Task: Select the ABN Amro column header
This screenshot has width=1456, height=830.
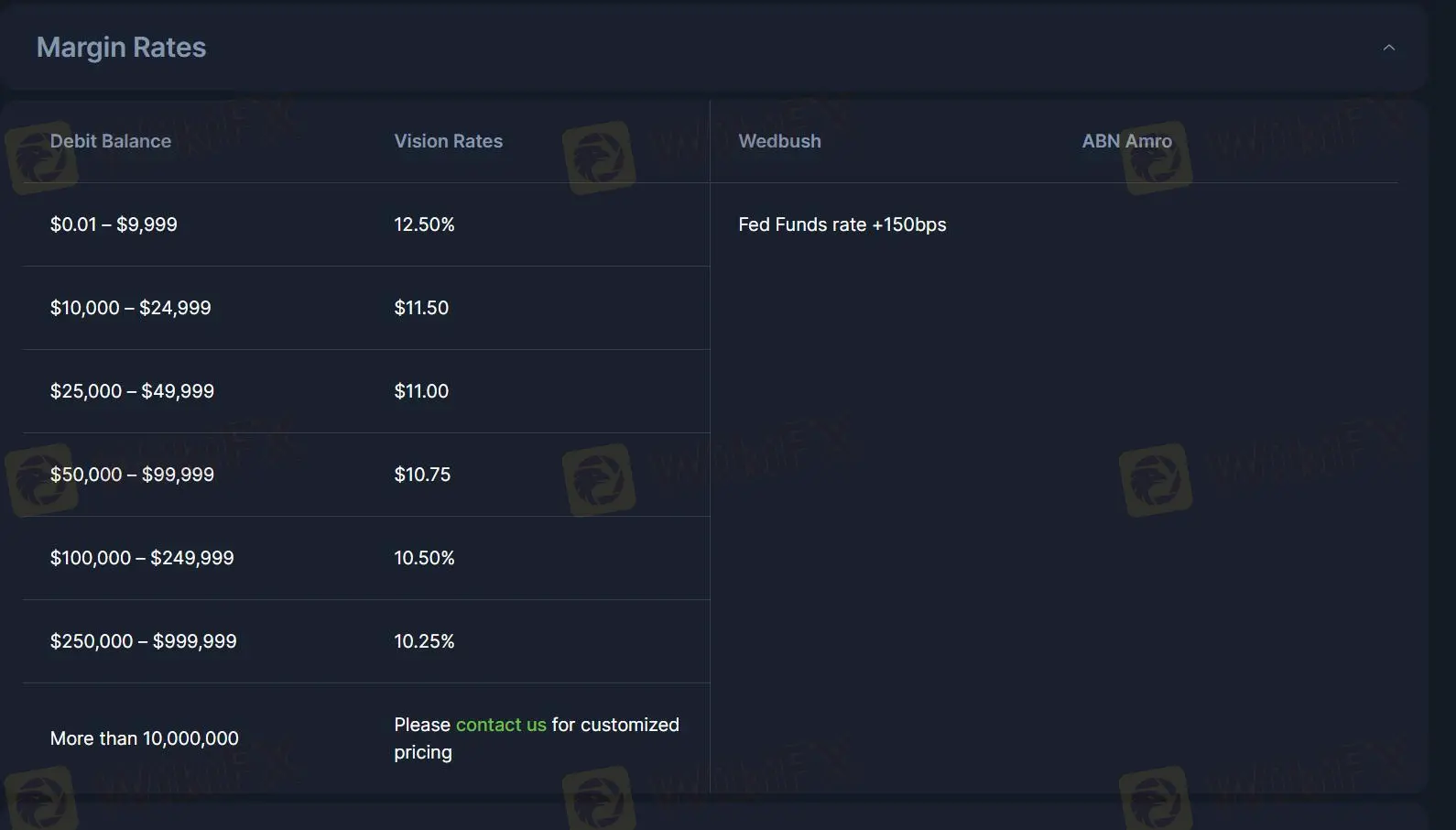Action: pos(1126,141)
